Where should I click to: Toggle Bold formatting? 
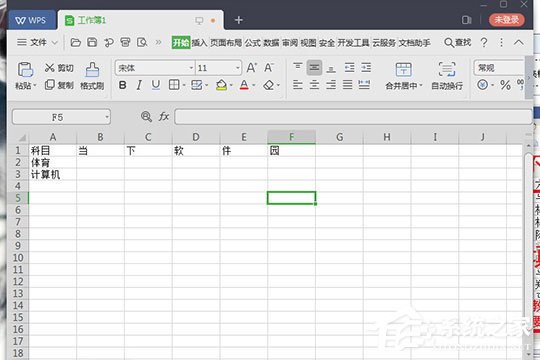[122, 85]
